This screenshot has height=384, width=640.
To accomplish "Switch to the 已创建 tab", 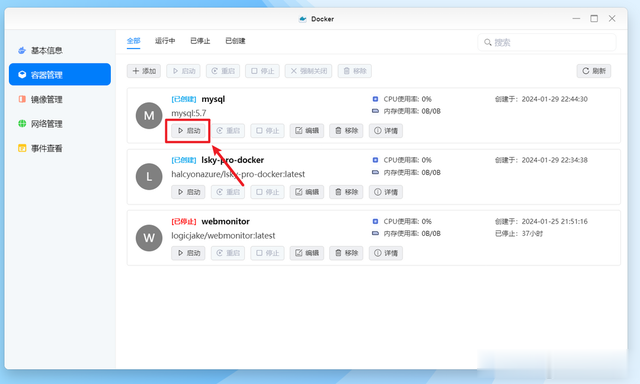I will (235, 41).
